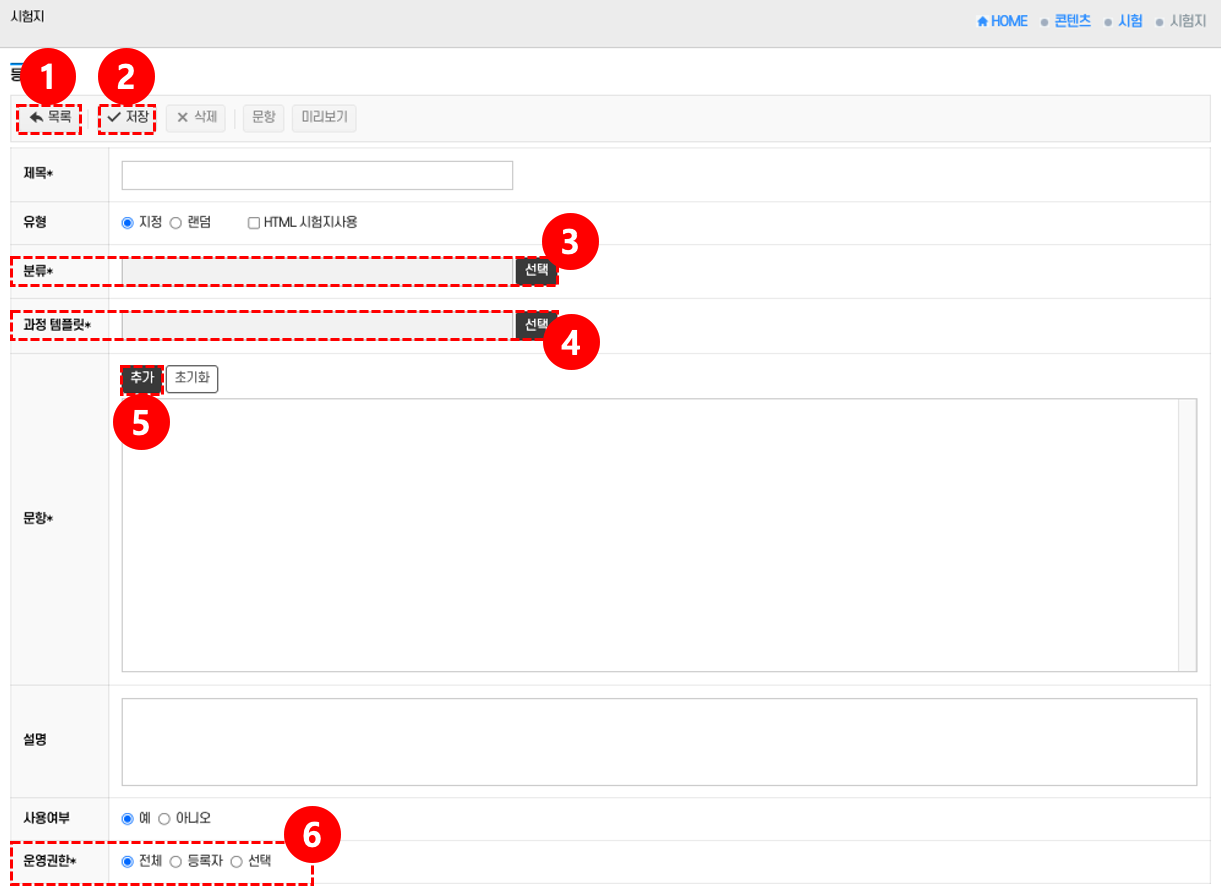The width and height of the screenshot is (1221, 890).
Task: Open the 분류 선택 picker button
Action: click(536, 270)
